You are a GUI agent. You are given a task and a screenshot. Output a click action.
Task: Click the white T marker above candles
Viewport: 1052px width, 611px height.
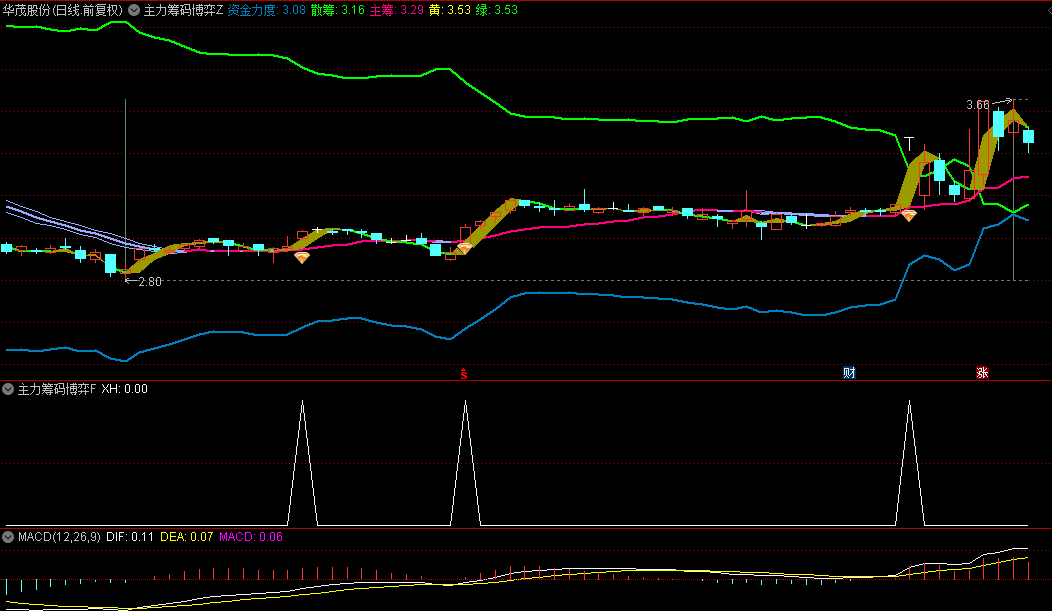click(909, 142)
